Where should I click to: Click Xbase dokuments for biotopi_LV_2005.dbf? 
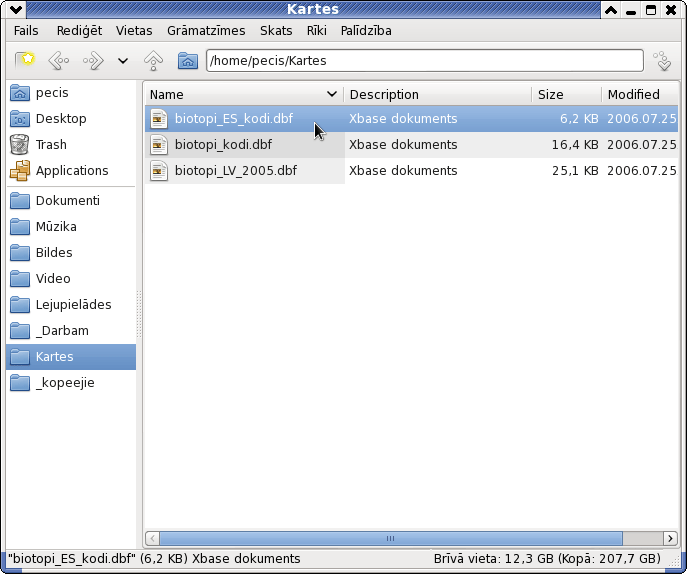pos(403,170)
